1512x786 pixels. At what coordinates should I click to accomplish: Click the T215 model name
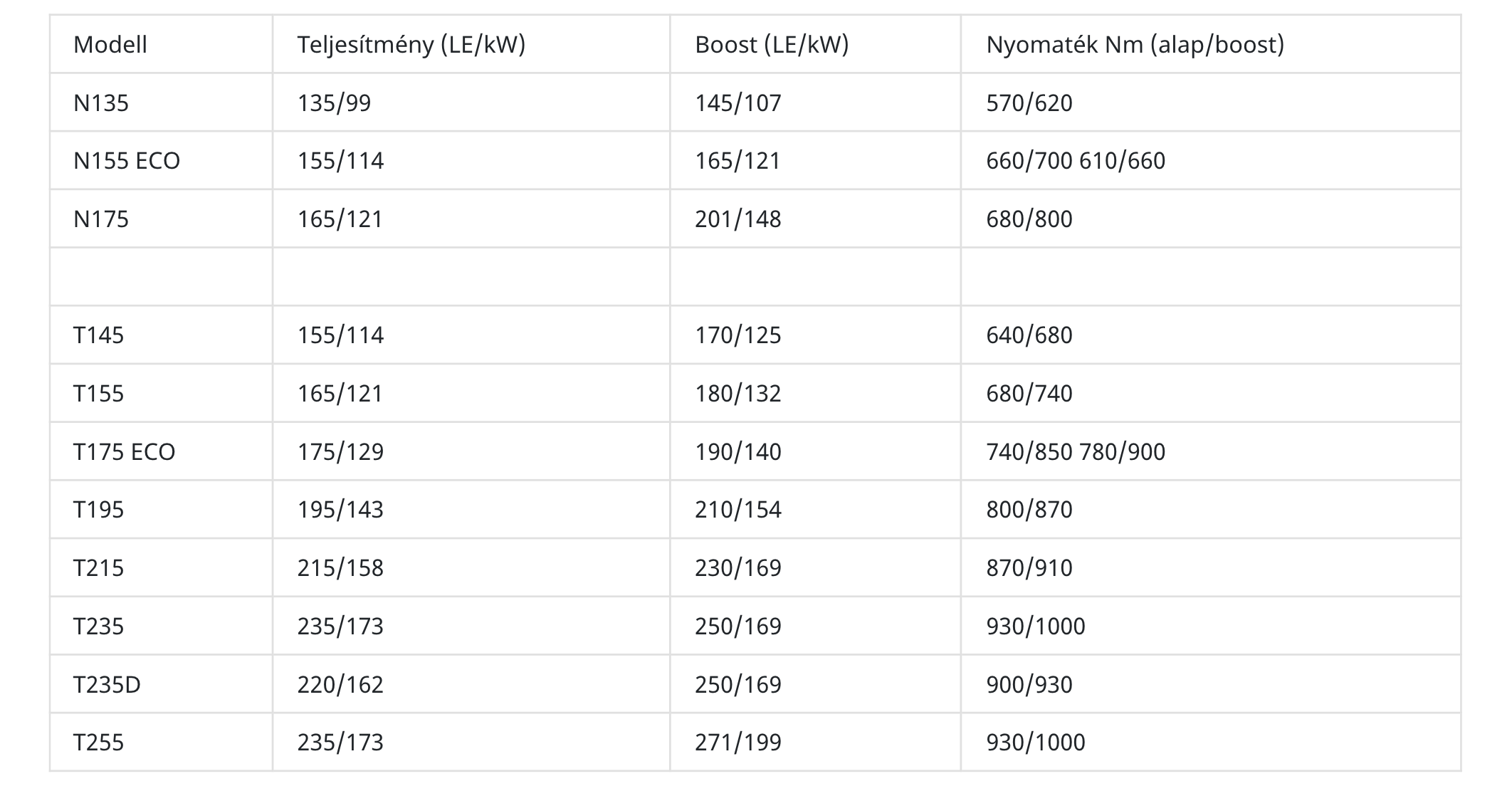click(98, 568)
